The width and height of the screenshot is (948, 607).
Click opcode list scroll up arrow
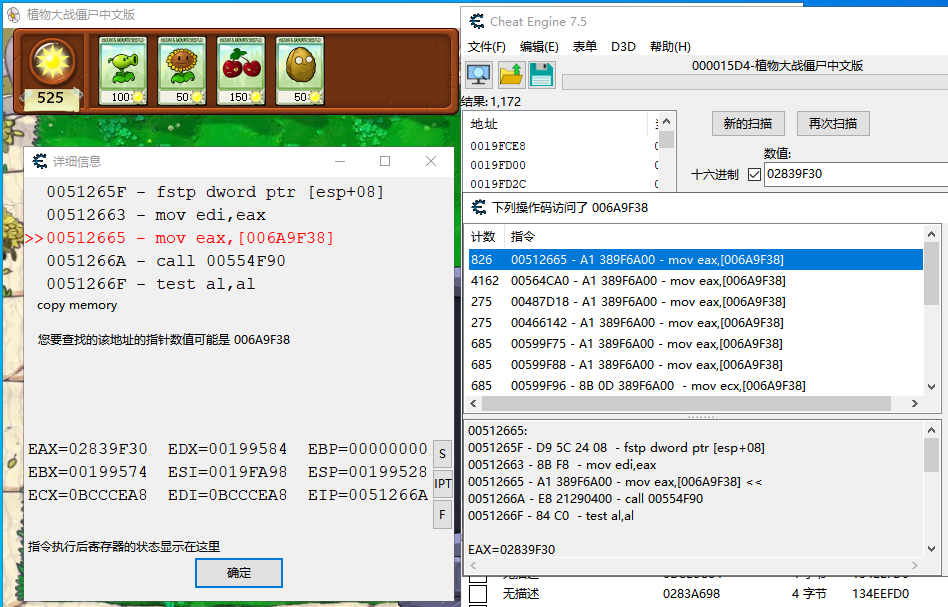pyautogui.click(x=931, y=234)
